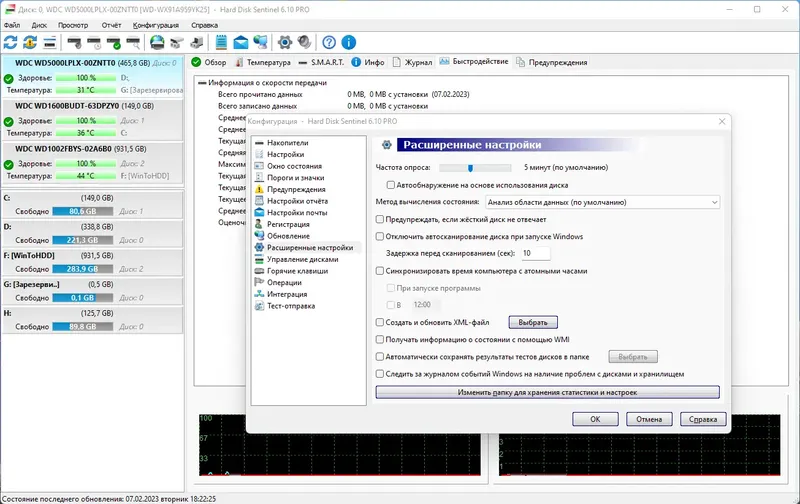
Task: Check Отключить автосканирование диска при запуске Windows
Action: coord(380,236)
